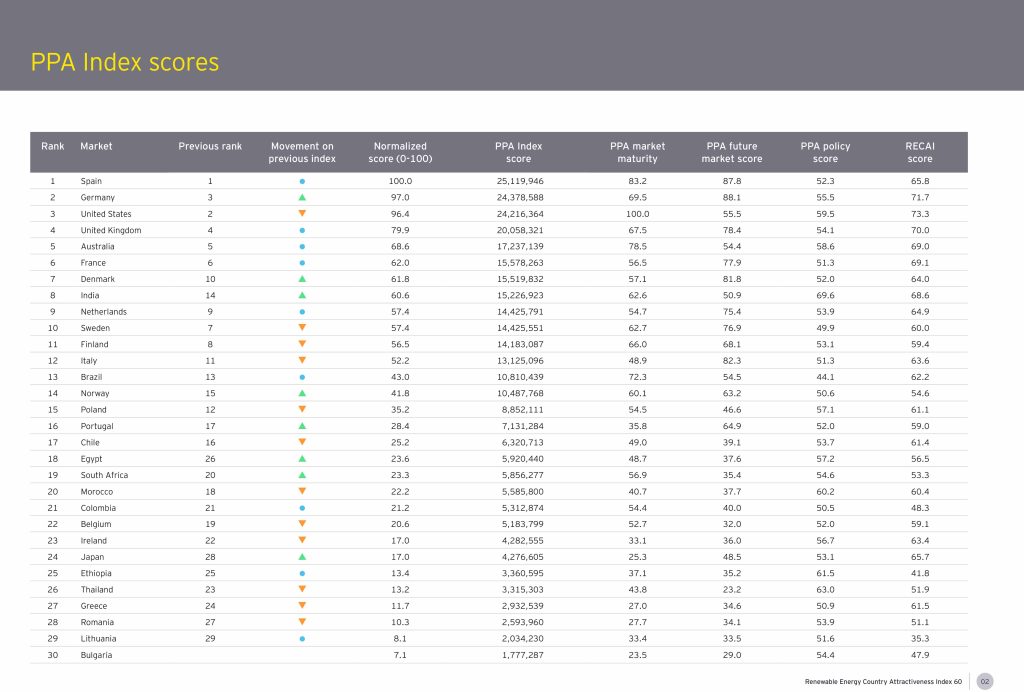Click the orange down arrow for United States
1024x692 pixels.
(302, 213)
